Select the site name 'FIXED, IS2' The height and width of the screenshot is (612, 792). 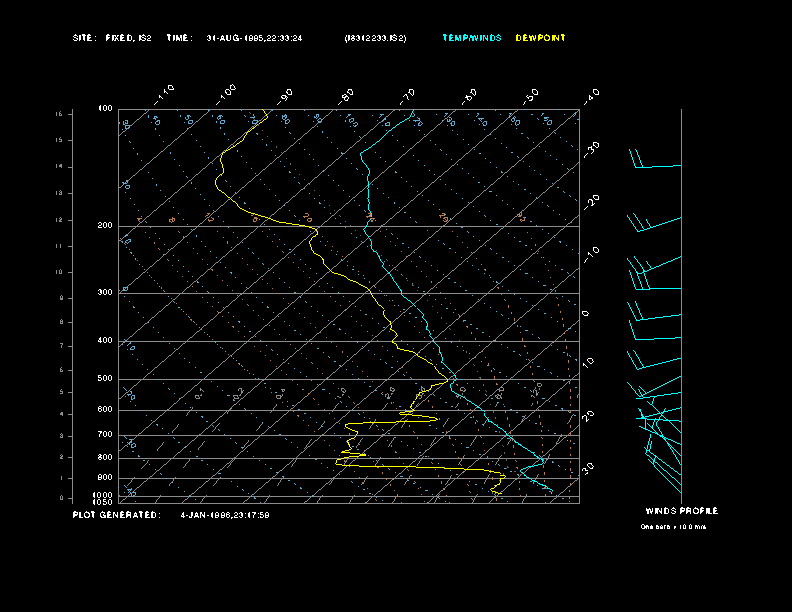128,38
